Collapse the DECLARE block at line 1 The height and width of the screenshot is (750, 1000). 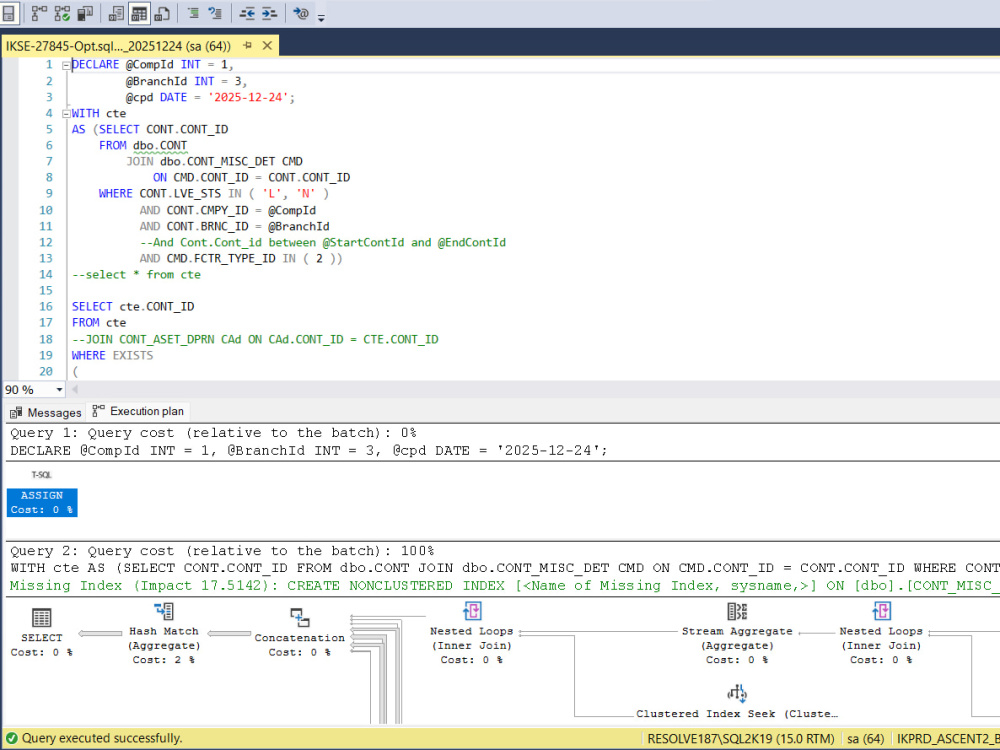click(x=66, y=65)
